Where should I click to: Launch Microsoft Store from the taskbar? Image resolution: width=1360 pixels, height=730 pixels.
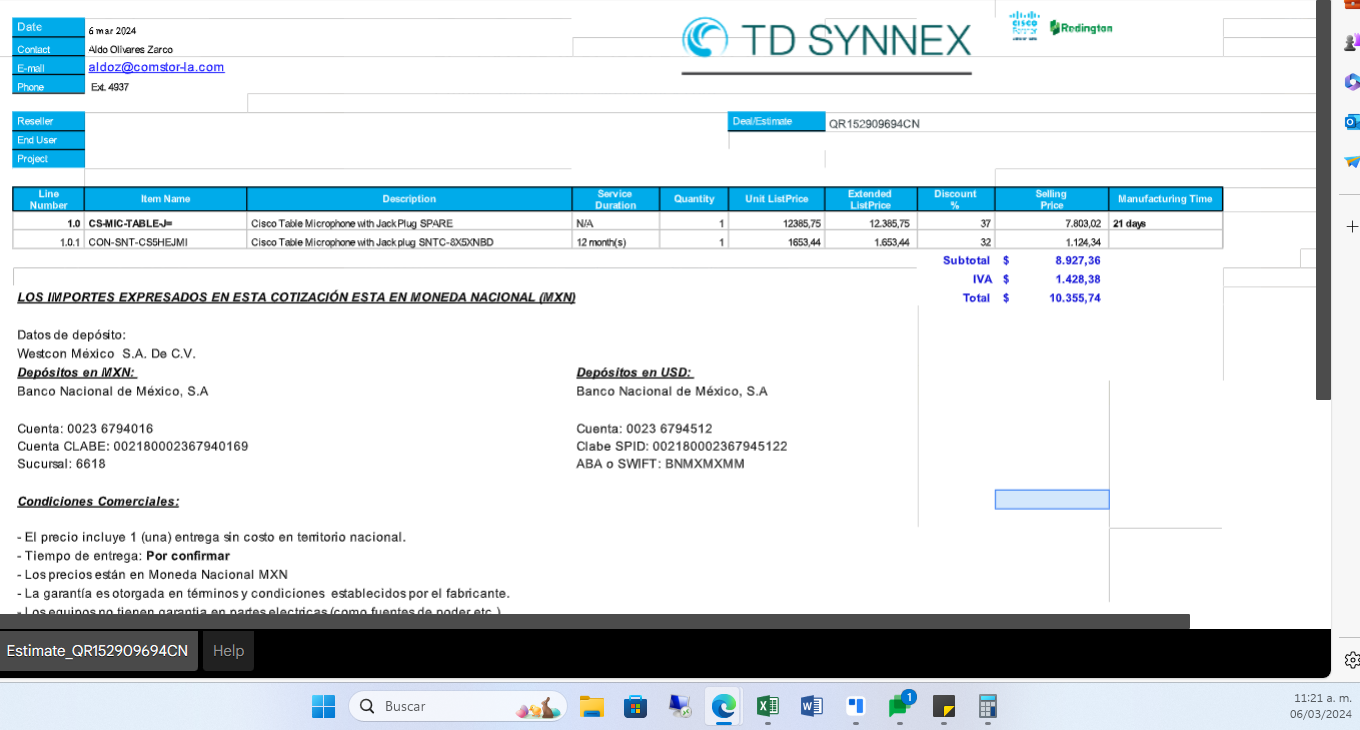[635, 706]
